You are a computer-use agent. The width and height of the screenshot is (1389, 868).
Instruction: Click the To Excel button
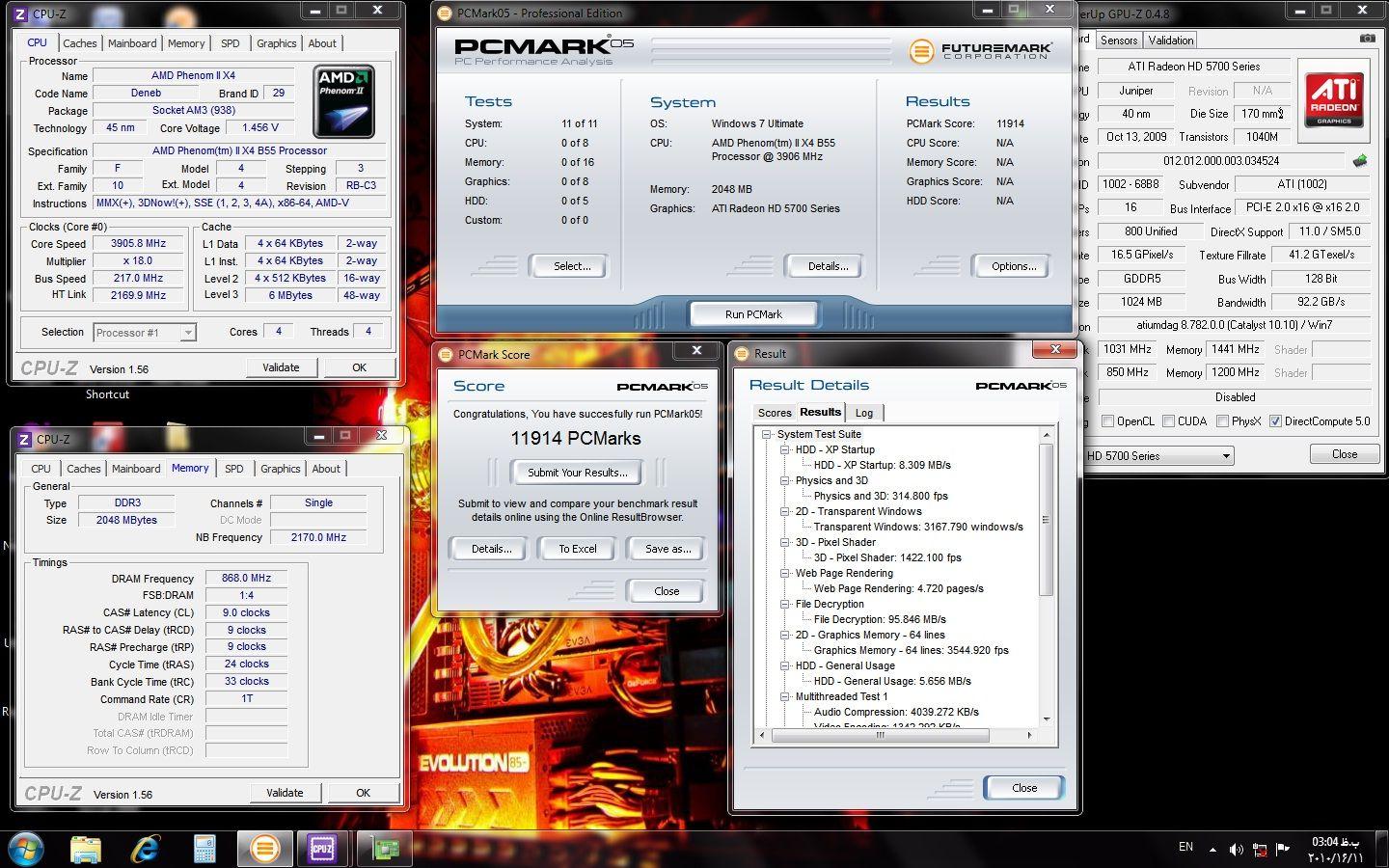[578, 549]
